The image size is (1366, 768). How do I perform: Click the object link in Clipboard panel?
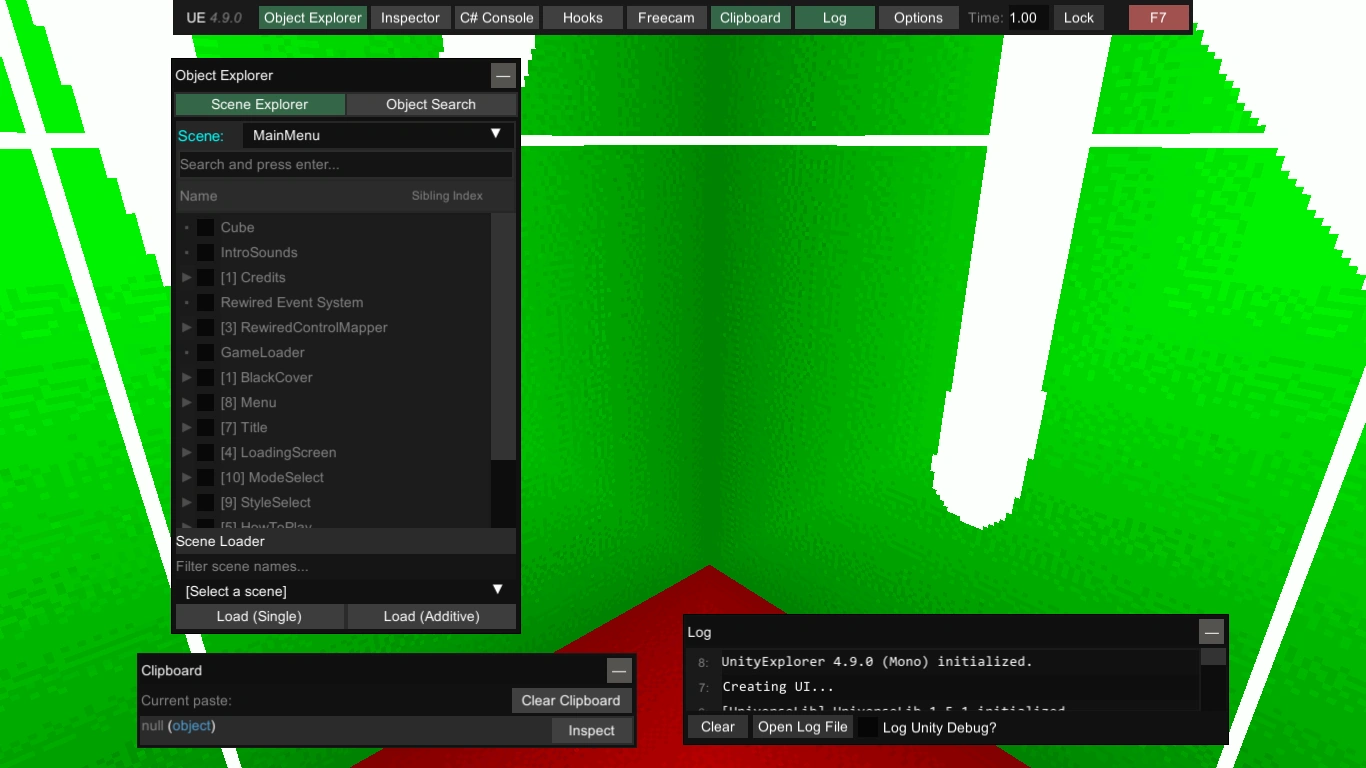189,725
